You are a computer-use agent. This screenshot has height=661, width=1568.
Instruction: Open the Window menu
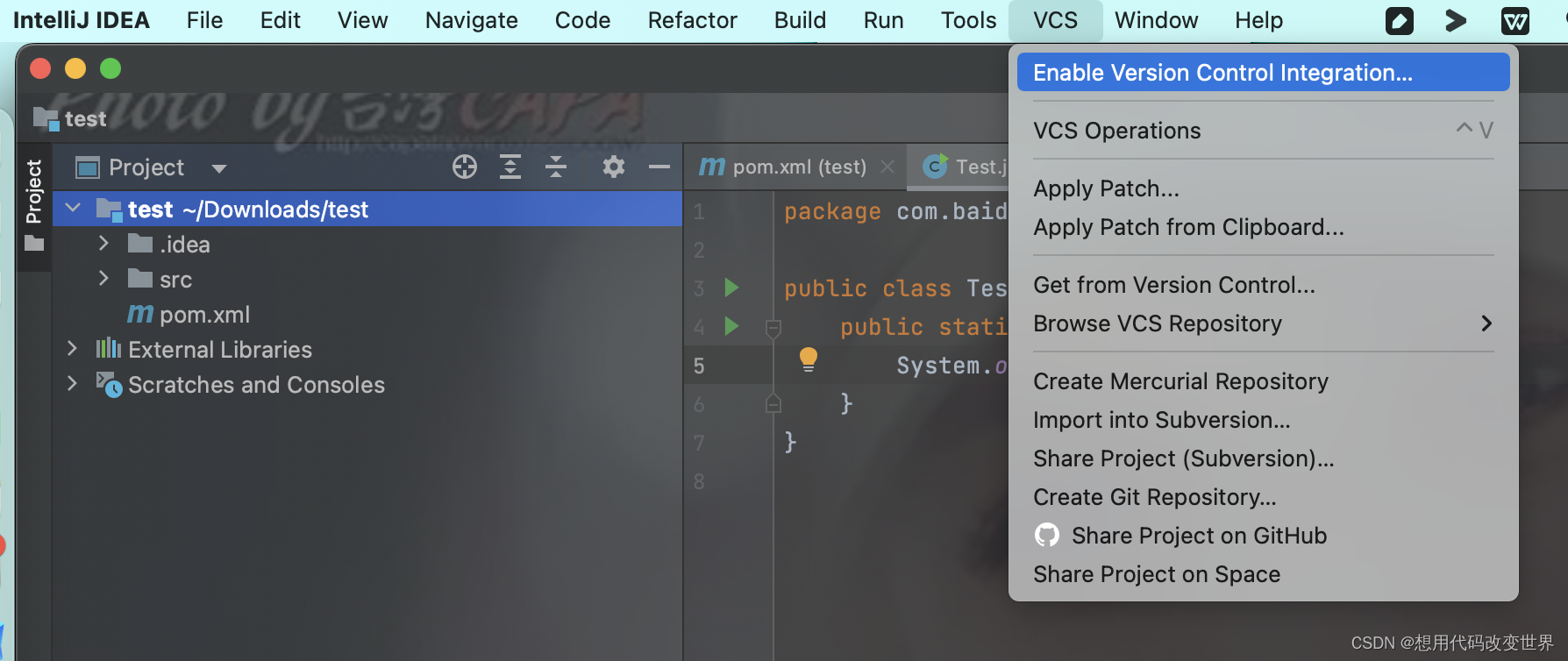click(x=1156, y=20)
